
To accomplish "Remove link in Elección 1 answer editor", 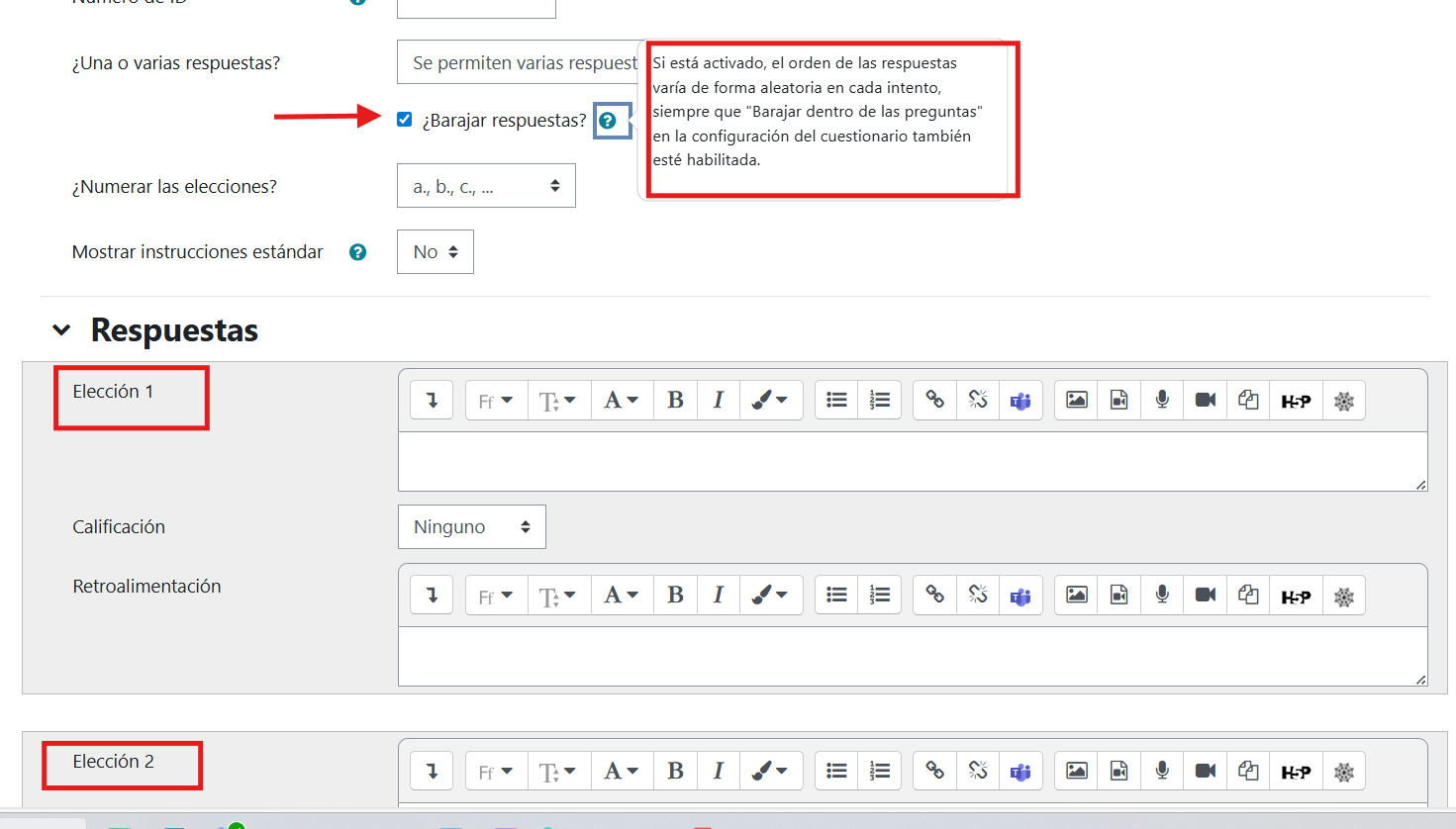I will [978, 400].
